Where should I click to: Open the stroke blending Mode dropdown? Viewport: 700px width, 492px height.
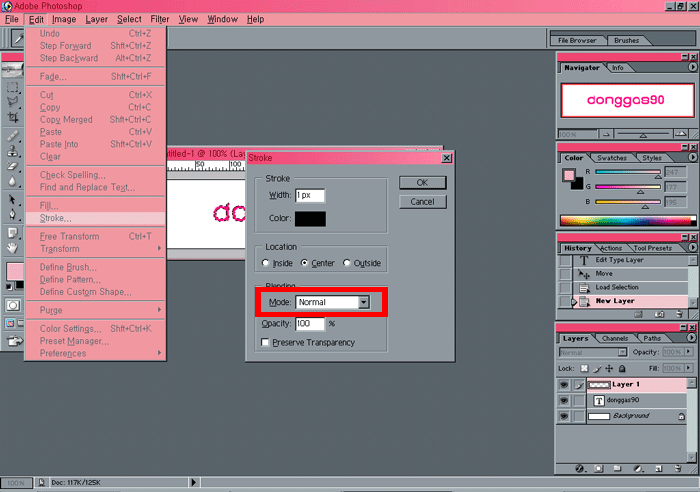point(364,302)
